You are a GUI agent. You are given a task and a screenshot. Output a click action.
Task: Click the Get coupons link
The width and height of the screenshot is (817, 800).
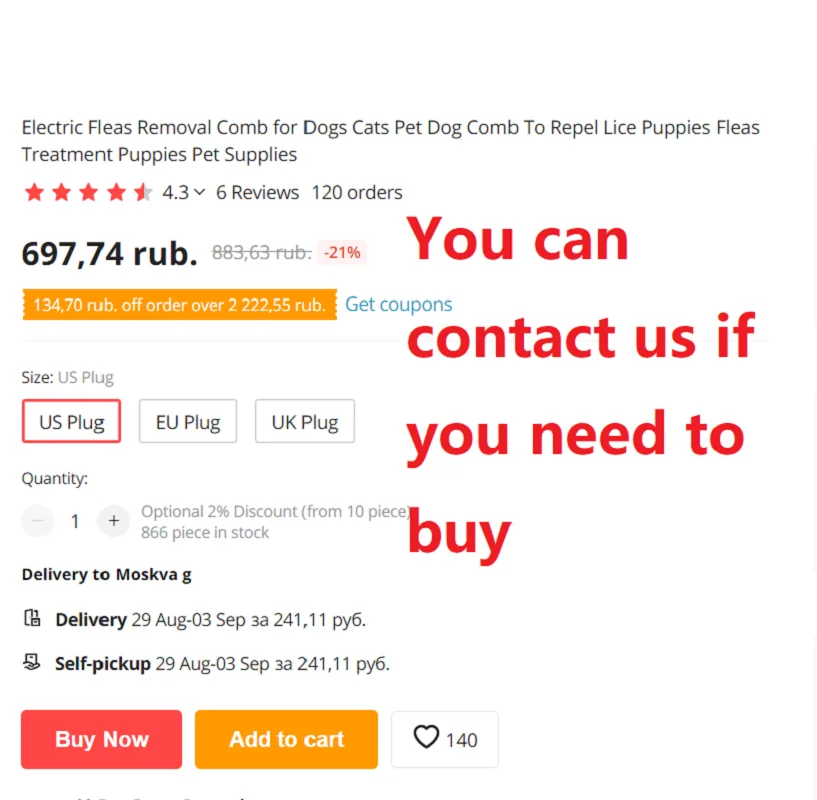coord(399,304)
